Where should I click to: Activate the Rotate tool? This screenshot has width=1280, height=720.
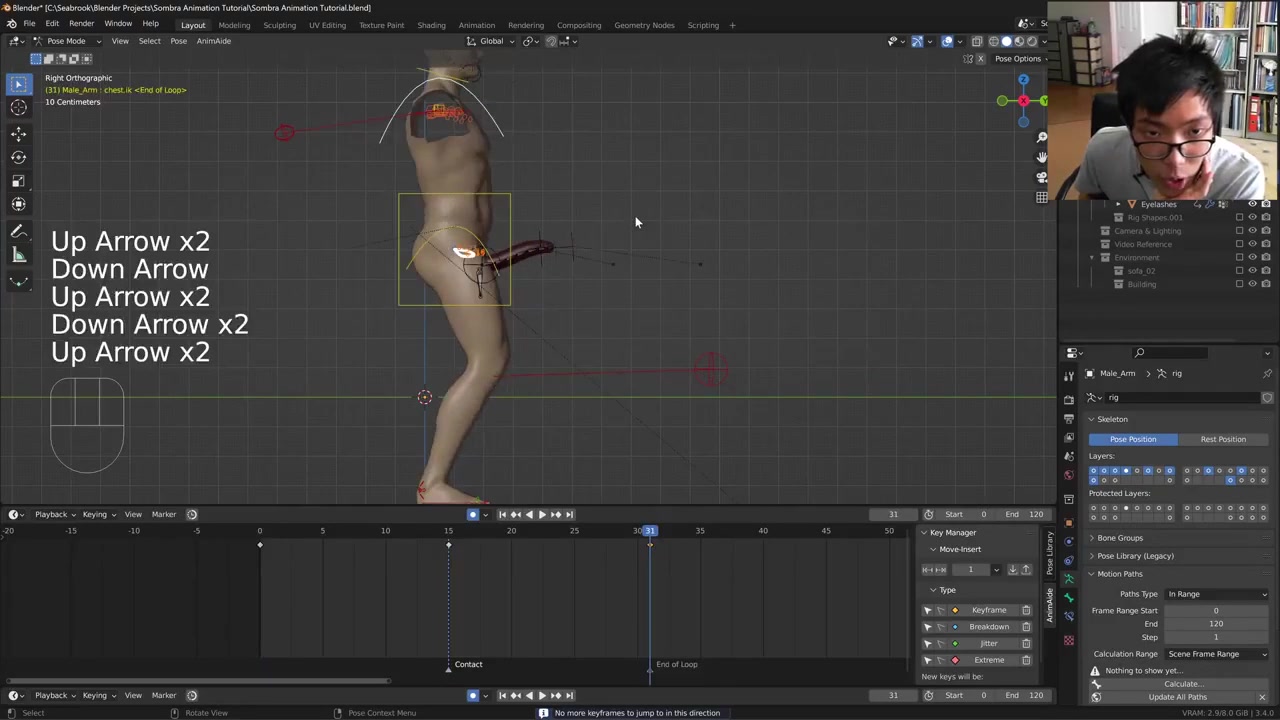[18, 157]
